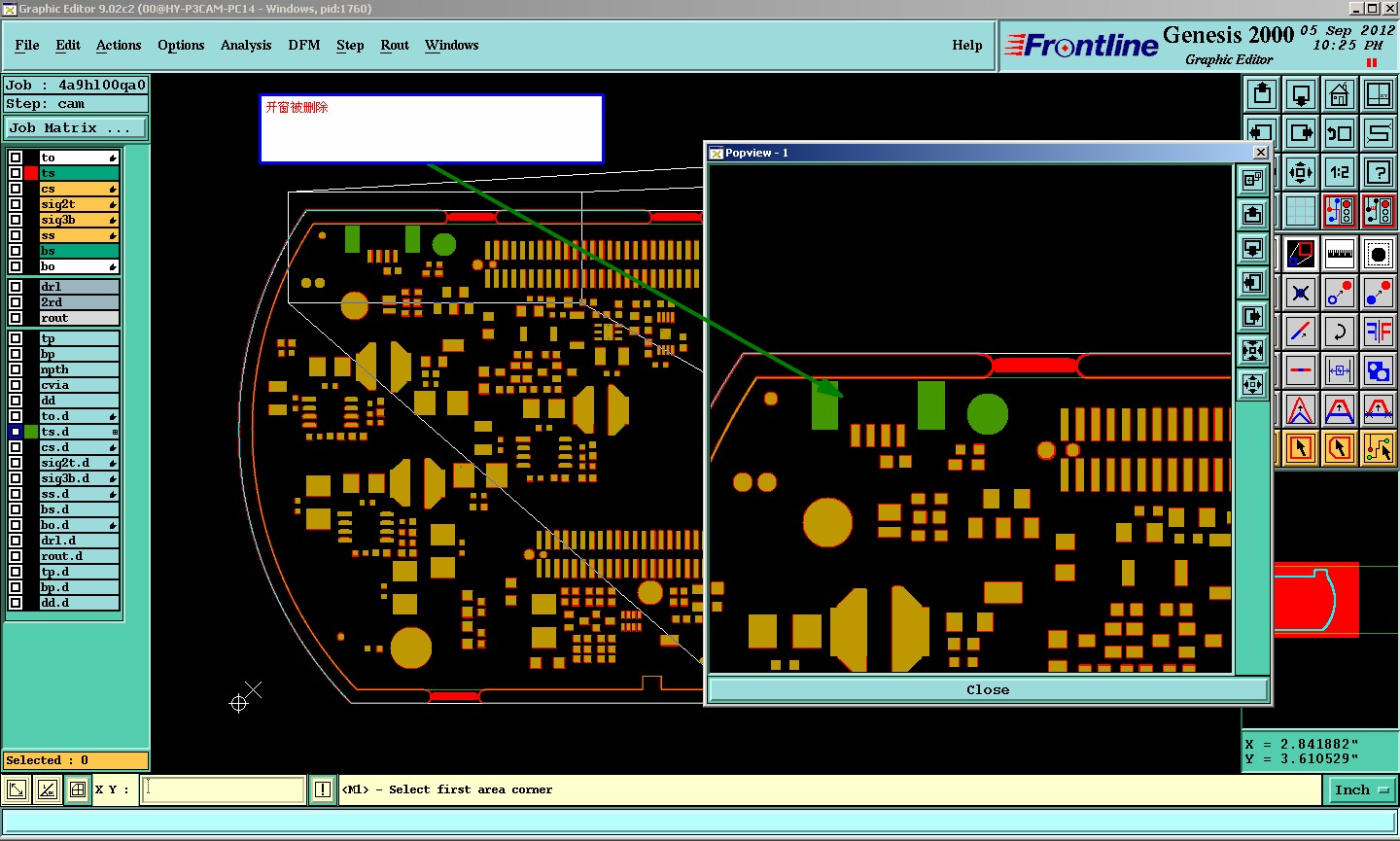Click the X node delete point icon
Viewport: 1400px width, 841px height.
click(1301, 293)
